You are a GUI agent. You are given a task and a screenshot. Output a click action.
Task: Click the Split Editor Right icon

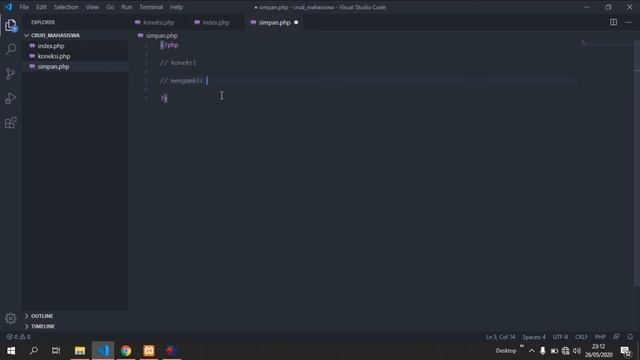[613, 22]
